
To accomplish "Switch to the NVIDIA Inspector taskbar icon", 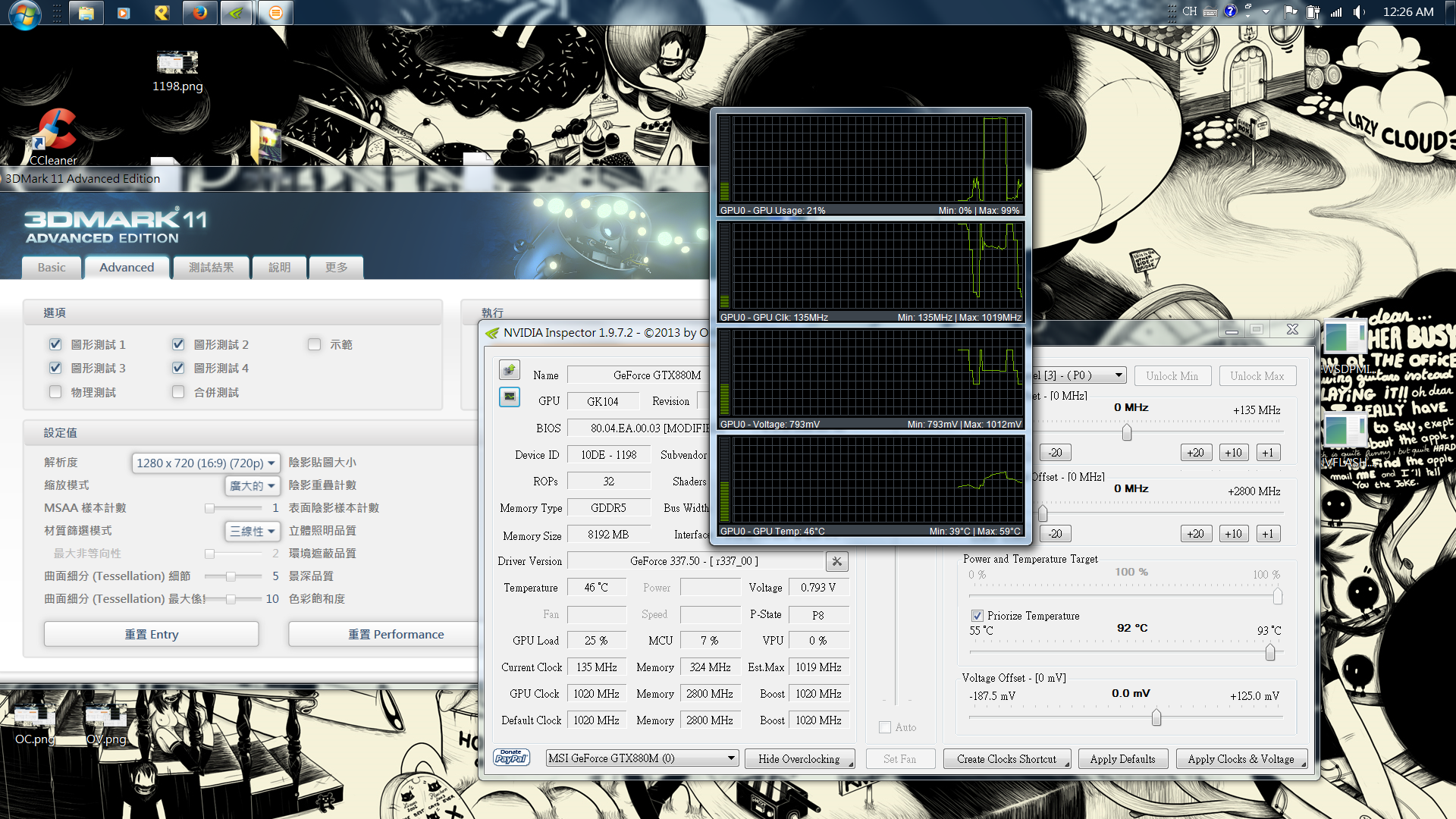I will pos(237,13).
